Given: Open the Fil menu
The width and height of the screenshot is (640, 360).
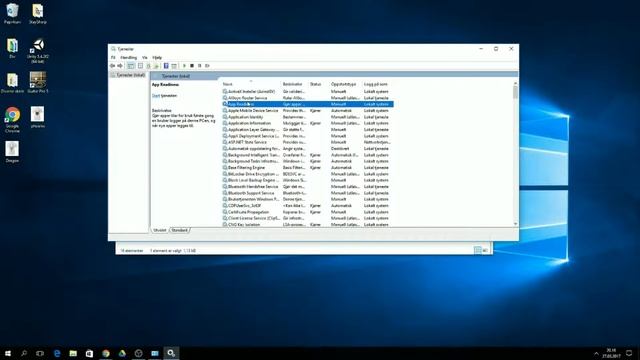Looking at the screenshot, I should [113, 58].
